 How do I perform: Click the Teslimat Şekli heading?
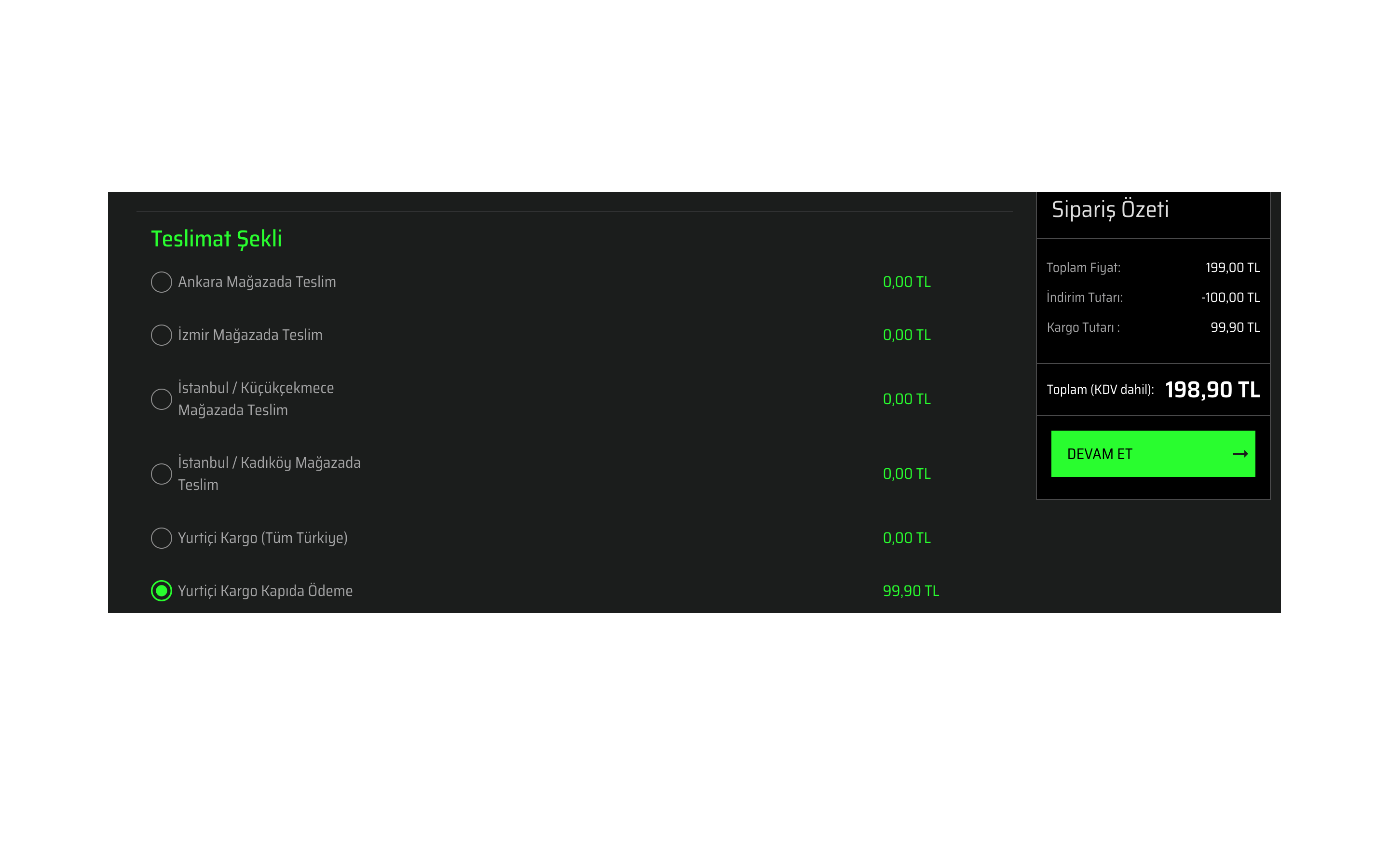(x=217, y=239)
